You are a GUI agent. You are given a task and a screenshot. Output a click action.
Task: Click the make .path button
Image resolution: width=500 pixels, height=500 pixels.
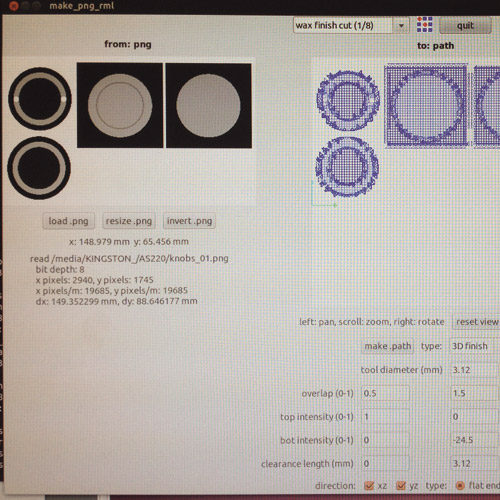coord(388,346)
